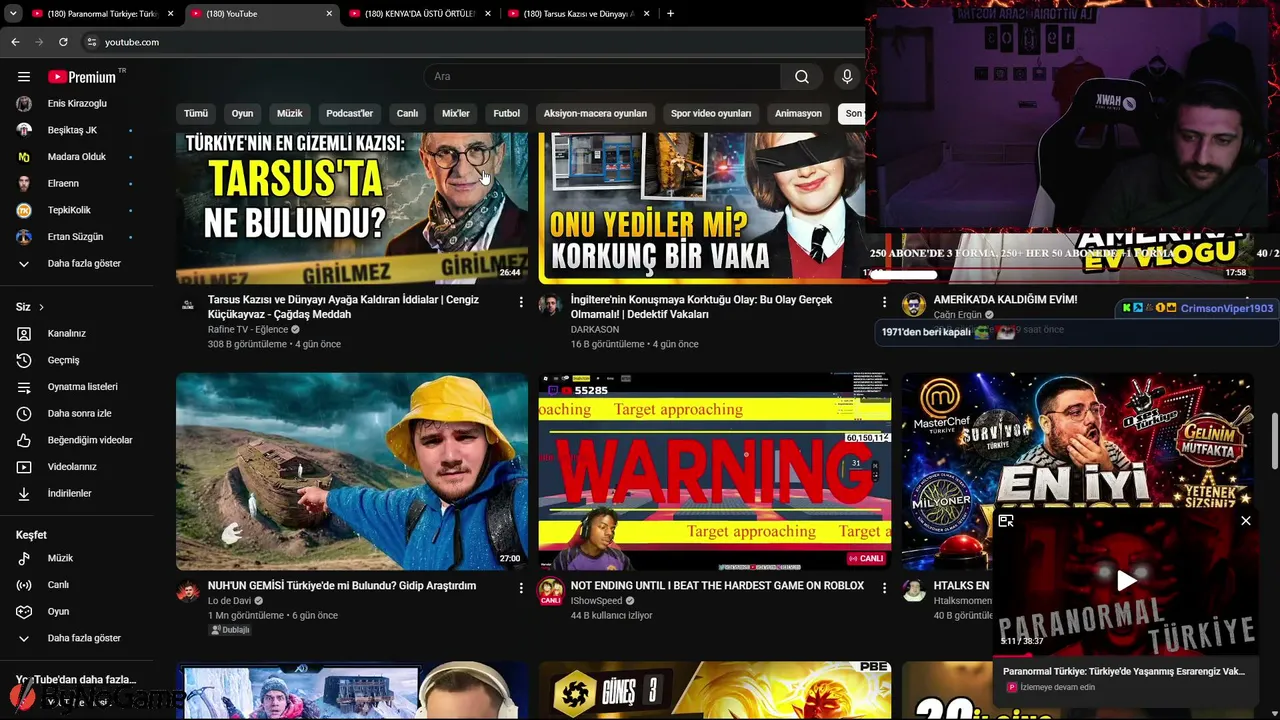Open the DARKASON channel avatar
The height and width of the screenshot is (720, 1280).
pyautogui.click(x=550, y=304)
